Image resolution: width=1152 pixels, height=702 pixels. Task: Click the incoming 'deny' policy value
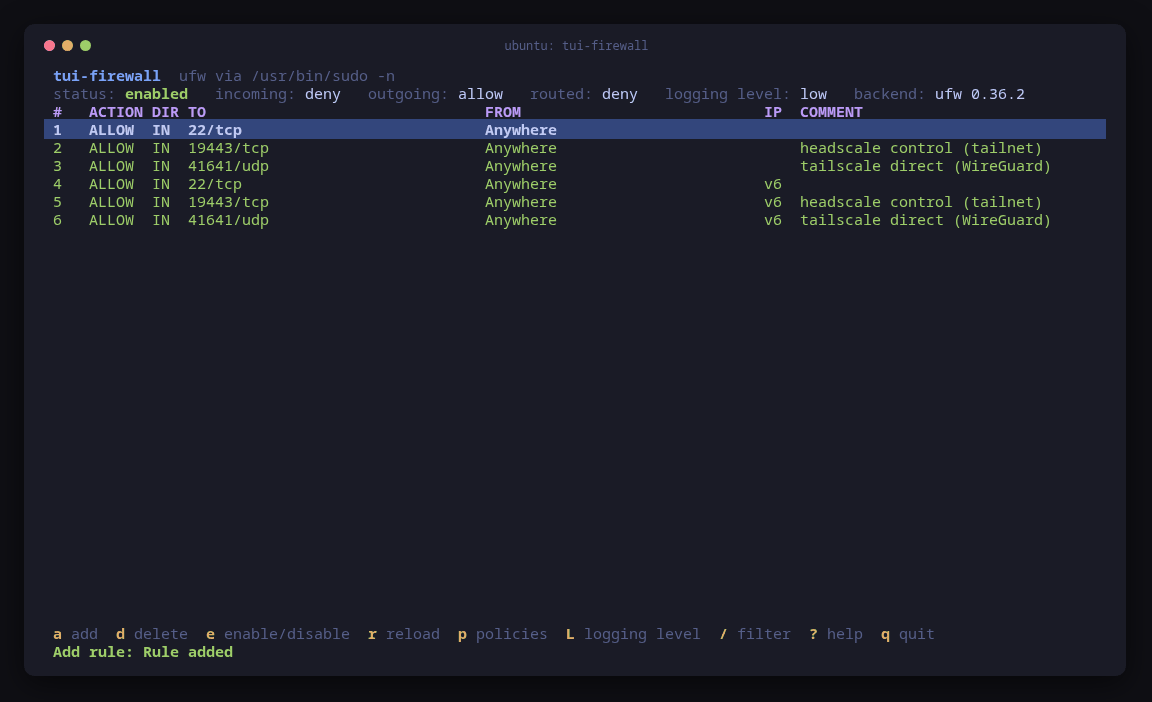pyautogui.click(x=323, y=94)
